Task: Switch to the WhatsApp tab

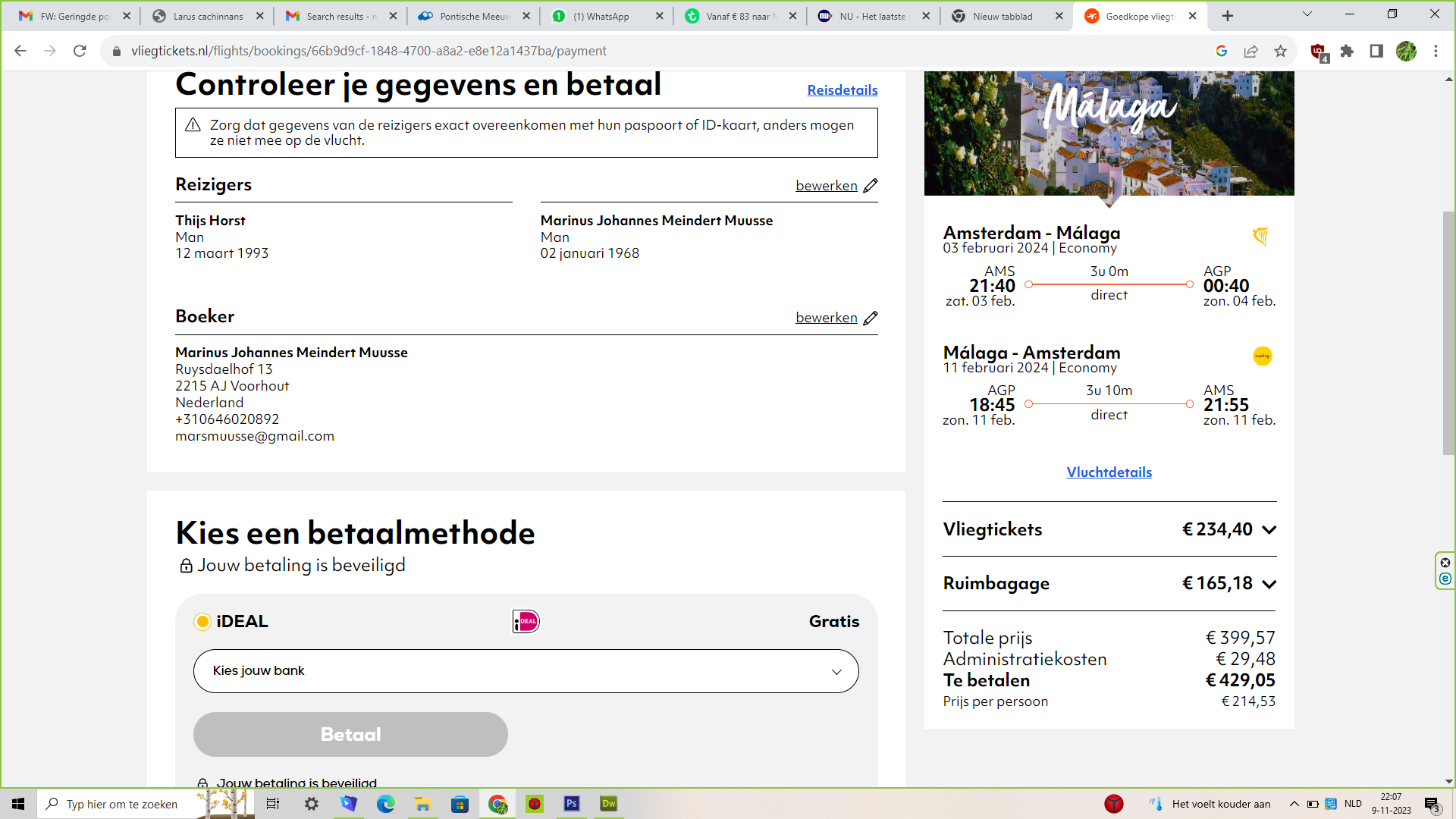Action: [x=601, y=16]
